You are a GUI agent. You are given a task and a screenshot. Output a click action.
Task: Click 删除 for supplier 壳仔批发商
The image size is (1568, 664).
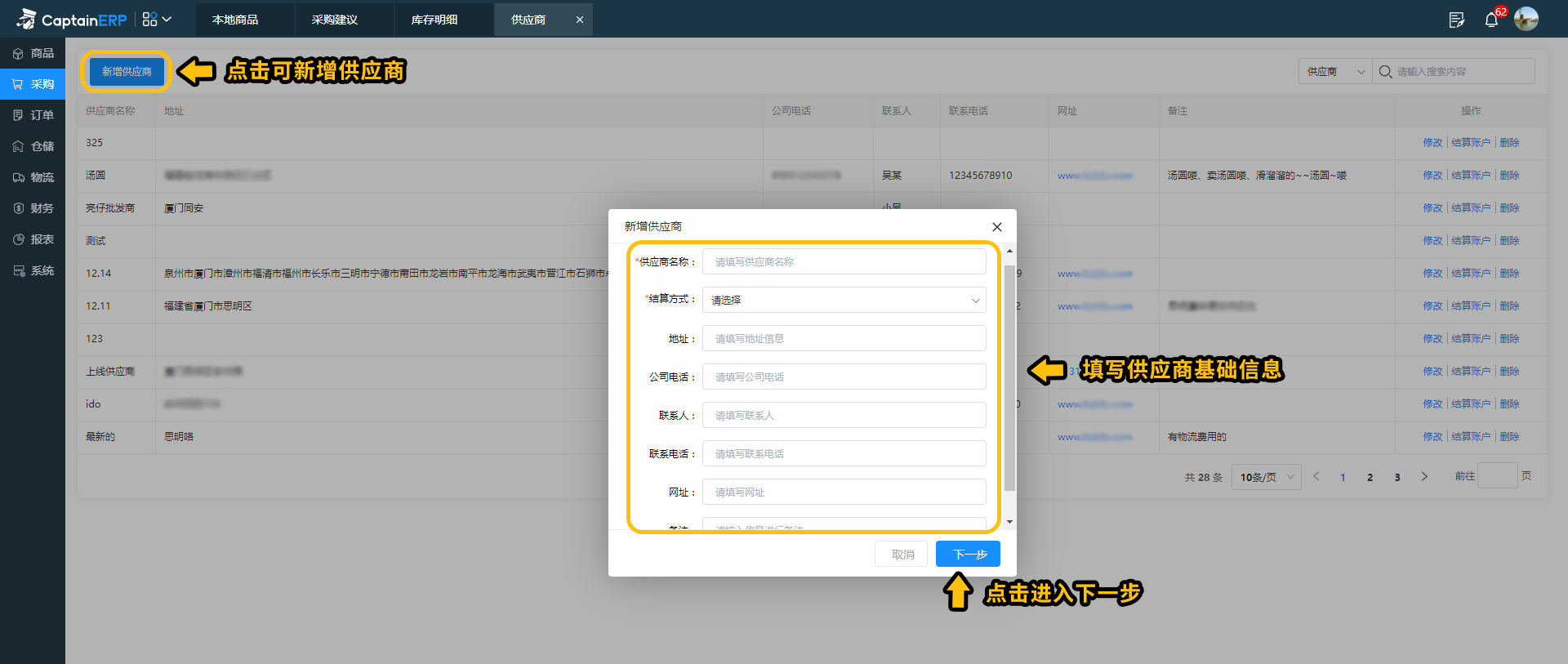[x=1509, y=208]
